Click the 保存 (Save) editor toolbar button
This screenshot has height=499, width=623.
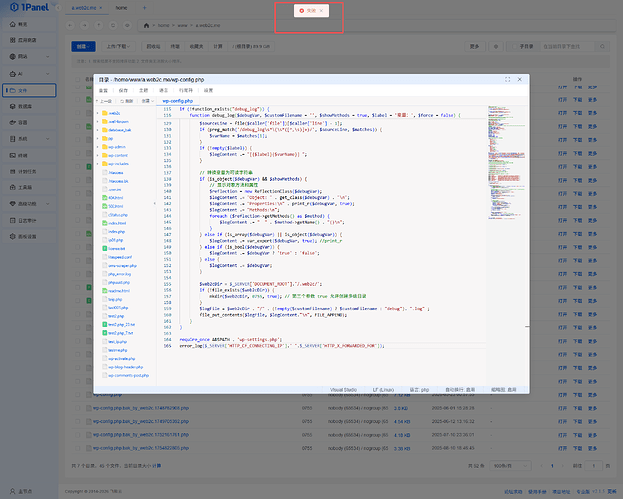coord(123,89)
